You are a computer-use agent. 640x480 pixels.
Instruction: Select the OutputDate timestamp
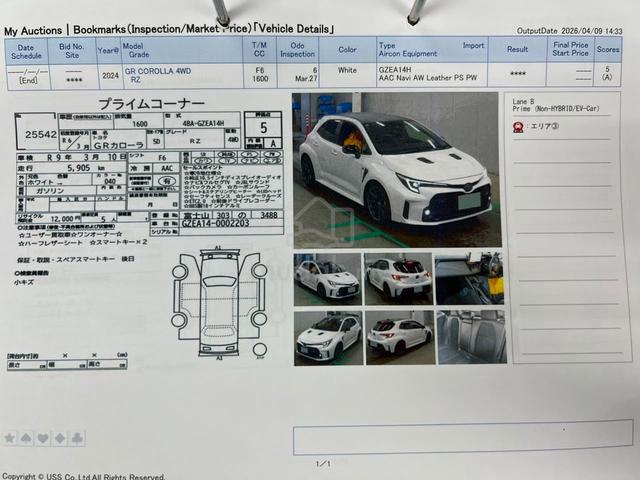tap(570, 31)
